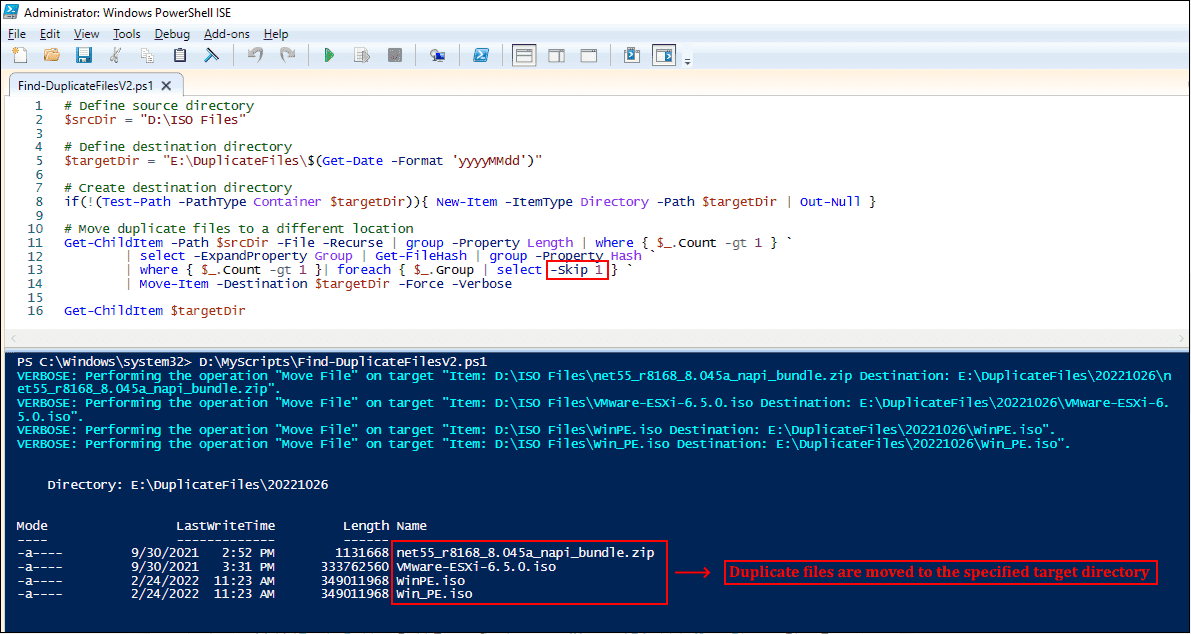Click "Get-Date" in line 5
1191x634 pixels.
coord(352,161)
